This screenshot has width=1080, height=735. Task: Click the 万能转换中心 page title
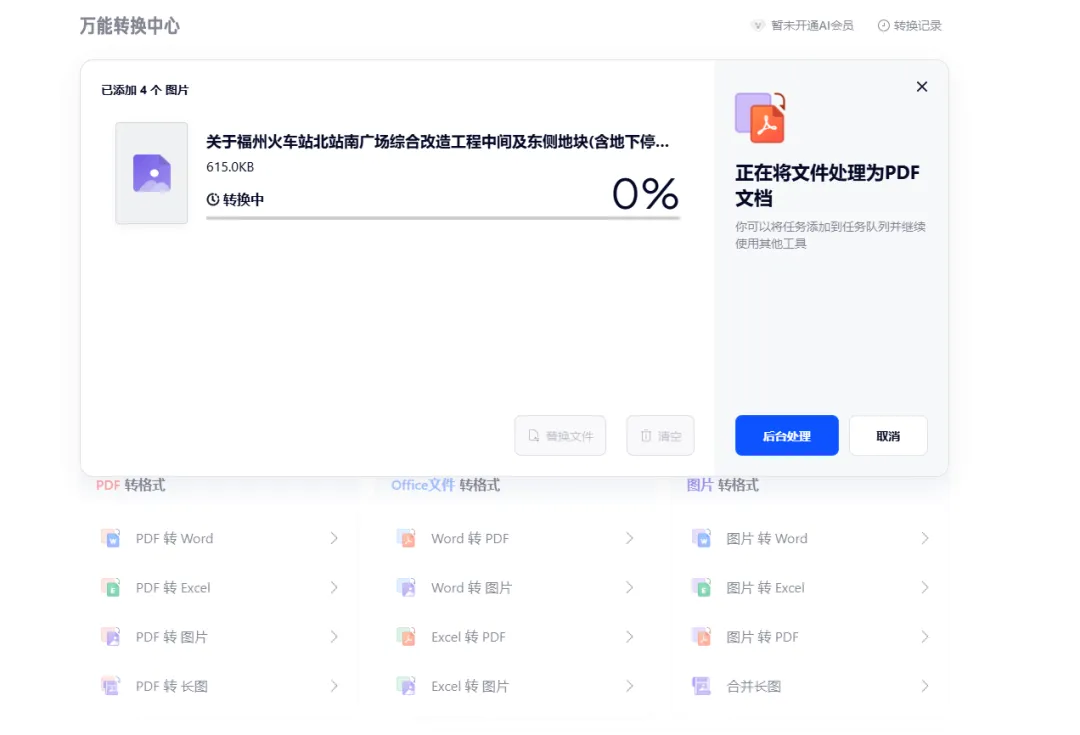point(129,25)
